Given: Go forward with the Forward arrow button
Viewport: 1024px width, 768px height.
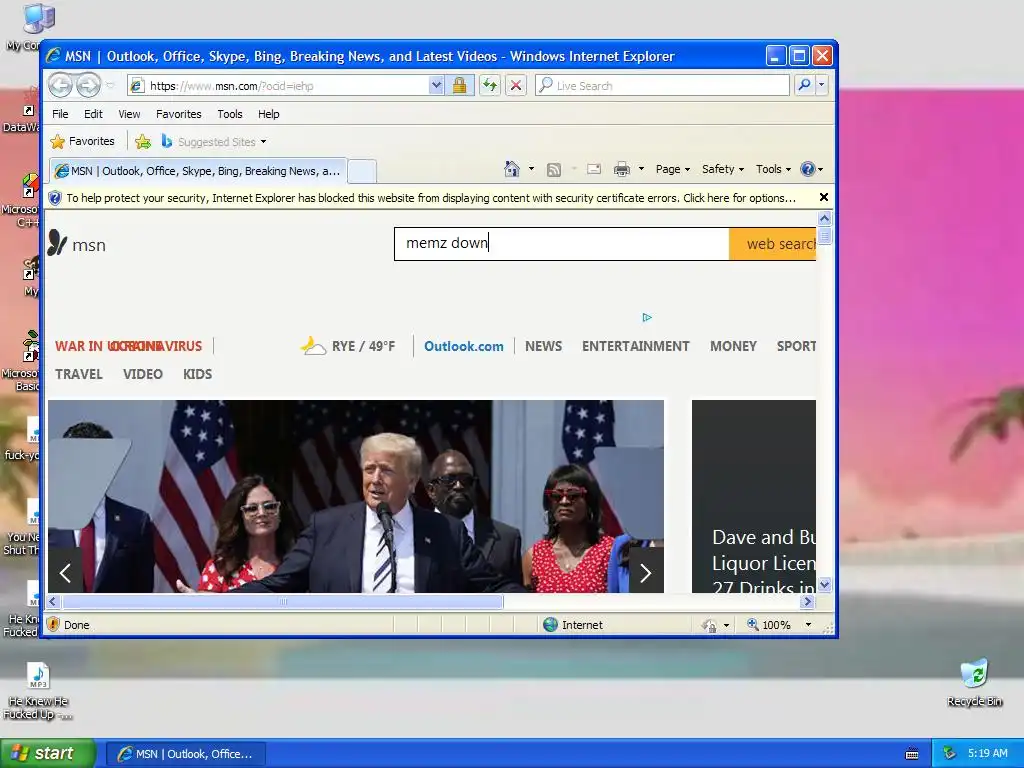Looking at the screenshot, I should tap(88, 85).
